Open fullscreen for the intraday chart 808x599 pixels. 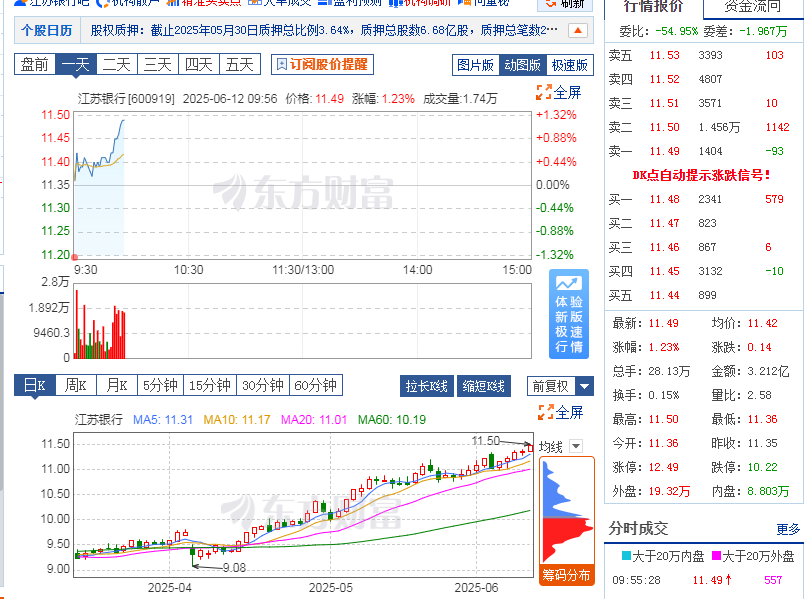click(559, 93)
